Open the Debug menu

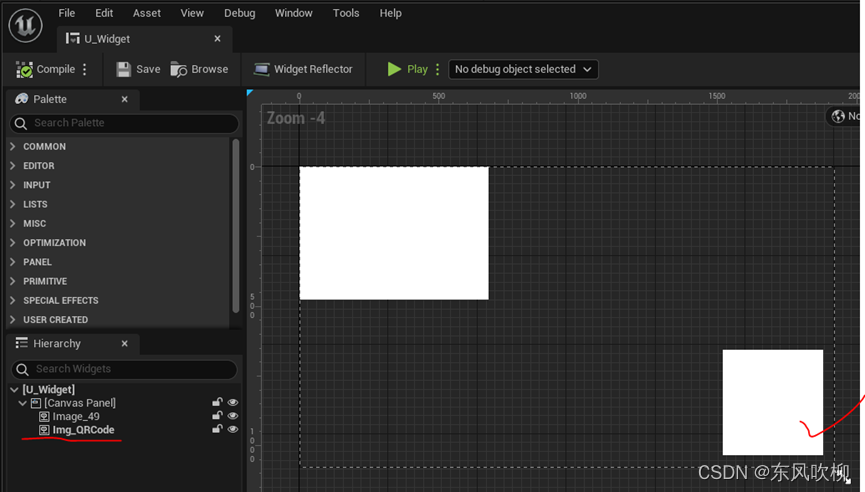[239, 13]
